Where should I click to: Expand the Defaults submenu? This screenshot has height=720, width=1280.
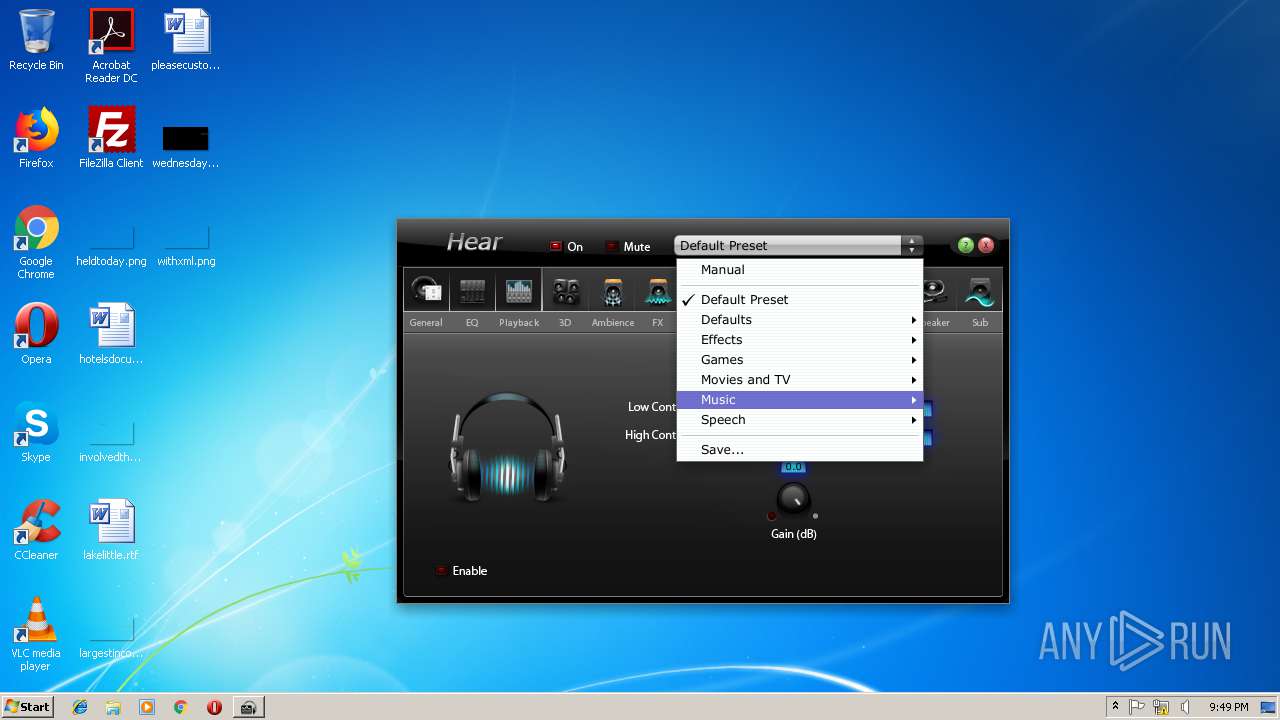click(799, 320)
